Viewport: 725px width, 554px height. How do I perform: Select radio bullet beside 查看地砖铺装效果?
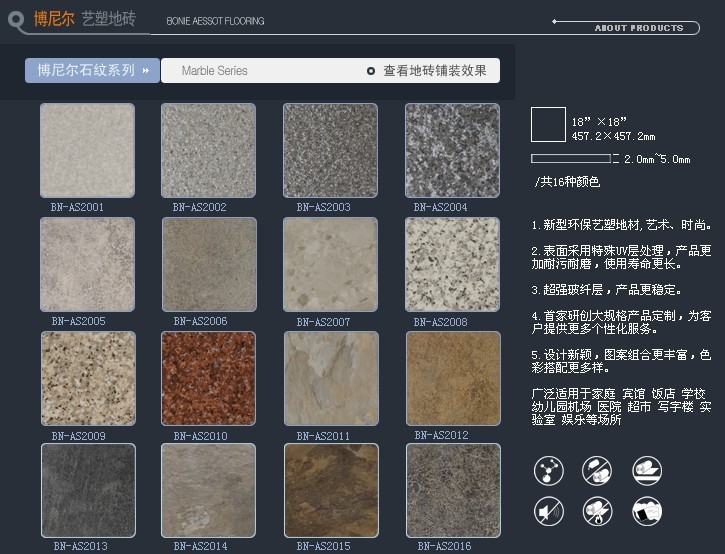coord(371,71)
